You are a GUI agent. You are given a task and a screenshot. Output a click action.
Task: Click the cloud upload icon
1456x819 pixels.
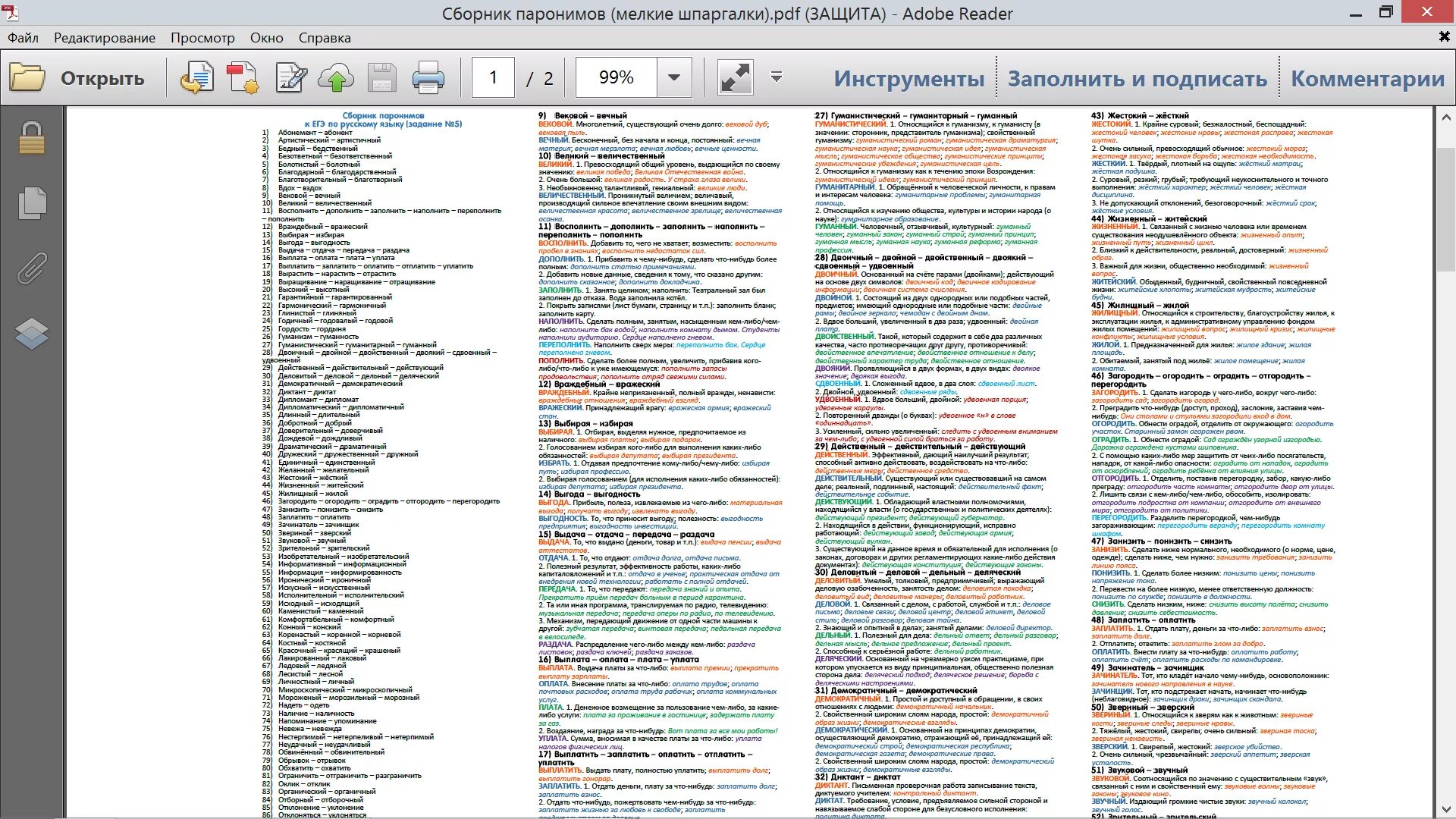pos(336,78)
